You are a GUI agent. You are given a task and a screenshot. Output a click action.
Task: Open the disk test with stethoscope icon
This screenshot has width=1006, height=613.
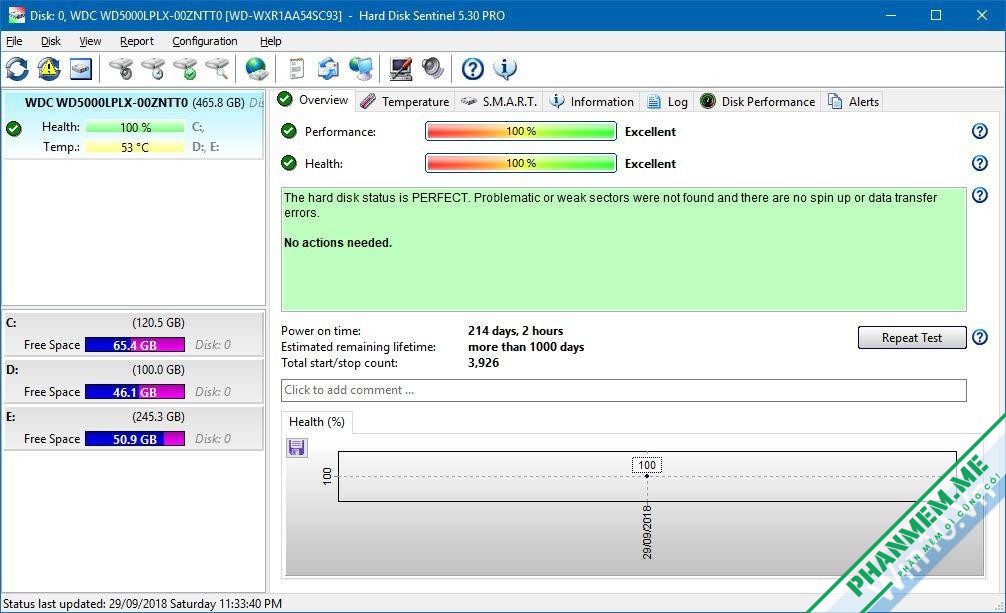tap(121, 69)
